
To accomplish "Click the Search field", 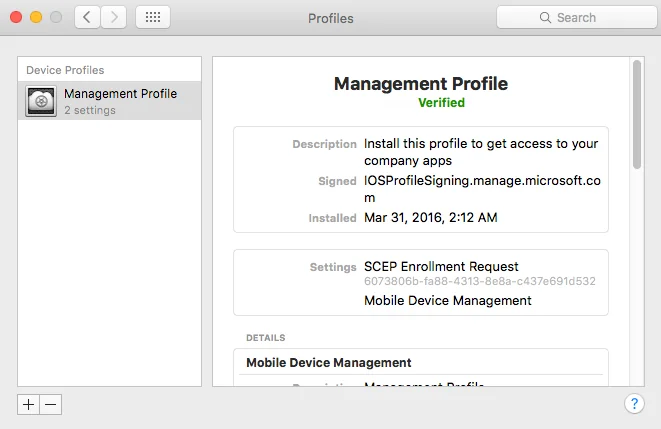I will pyautogui.click(x=576, y=17).
